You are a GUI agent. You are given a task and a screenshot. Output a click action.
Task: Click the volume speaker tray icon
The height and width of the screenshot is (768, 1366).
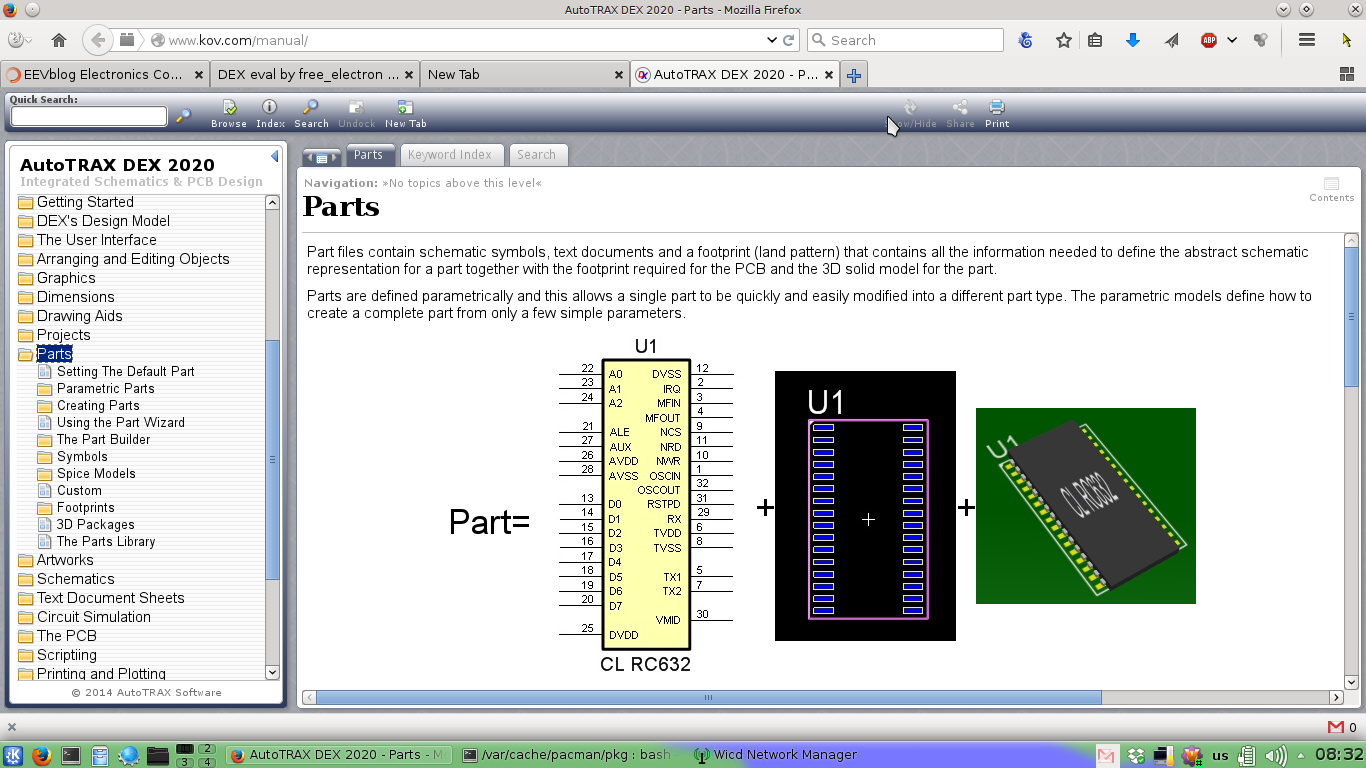pyautogui.click(x=1275, y=755)
